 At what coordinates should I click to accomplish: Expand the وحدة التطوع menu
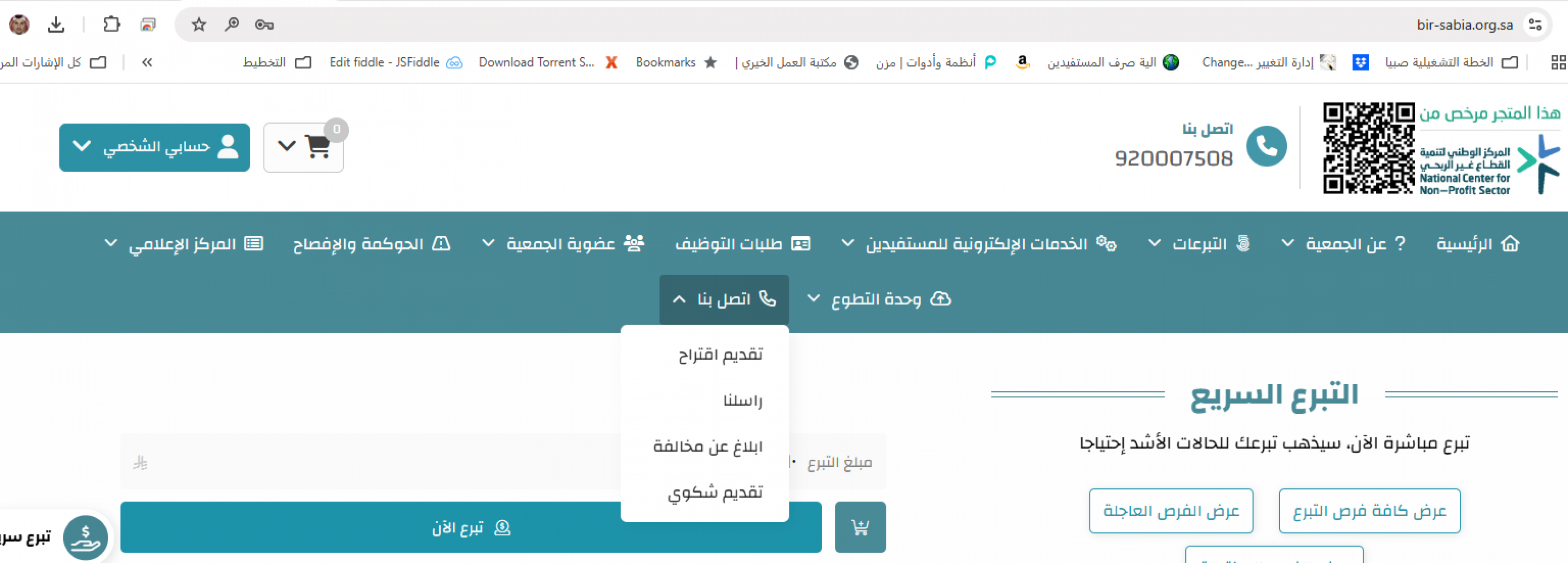878,299
